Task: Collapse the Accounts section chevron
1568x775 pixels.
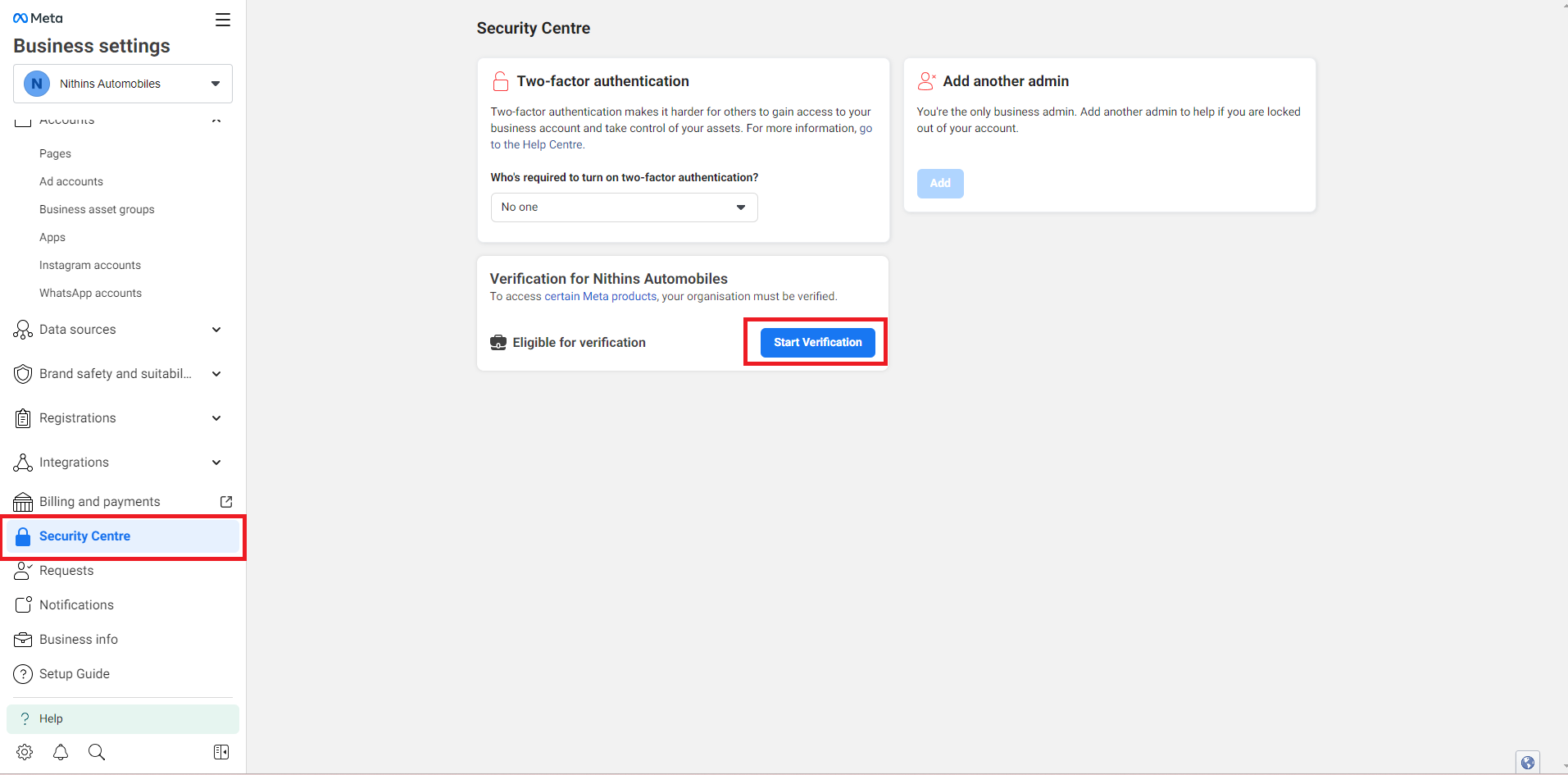Action: pos(216,121)
